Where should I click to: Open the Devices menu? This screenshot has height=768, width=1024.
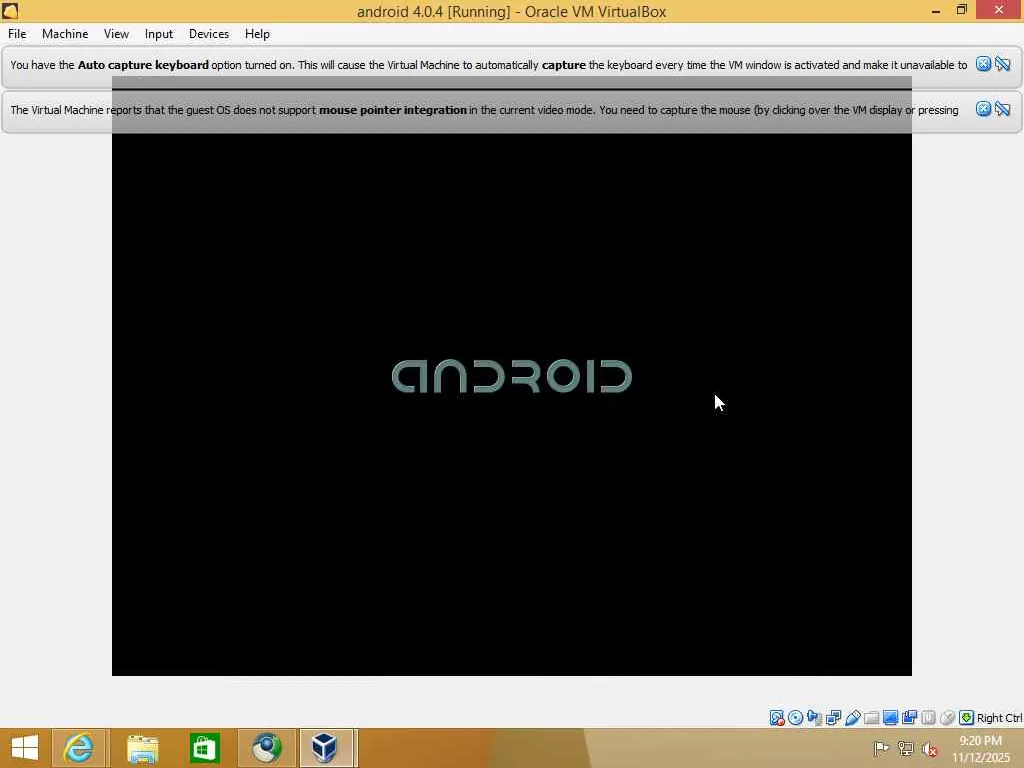point(209,34)
